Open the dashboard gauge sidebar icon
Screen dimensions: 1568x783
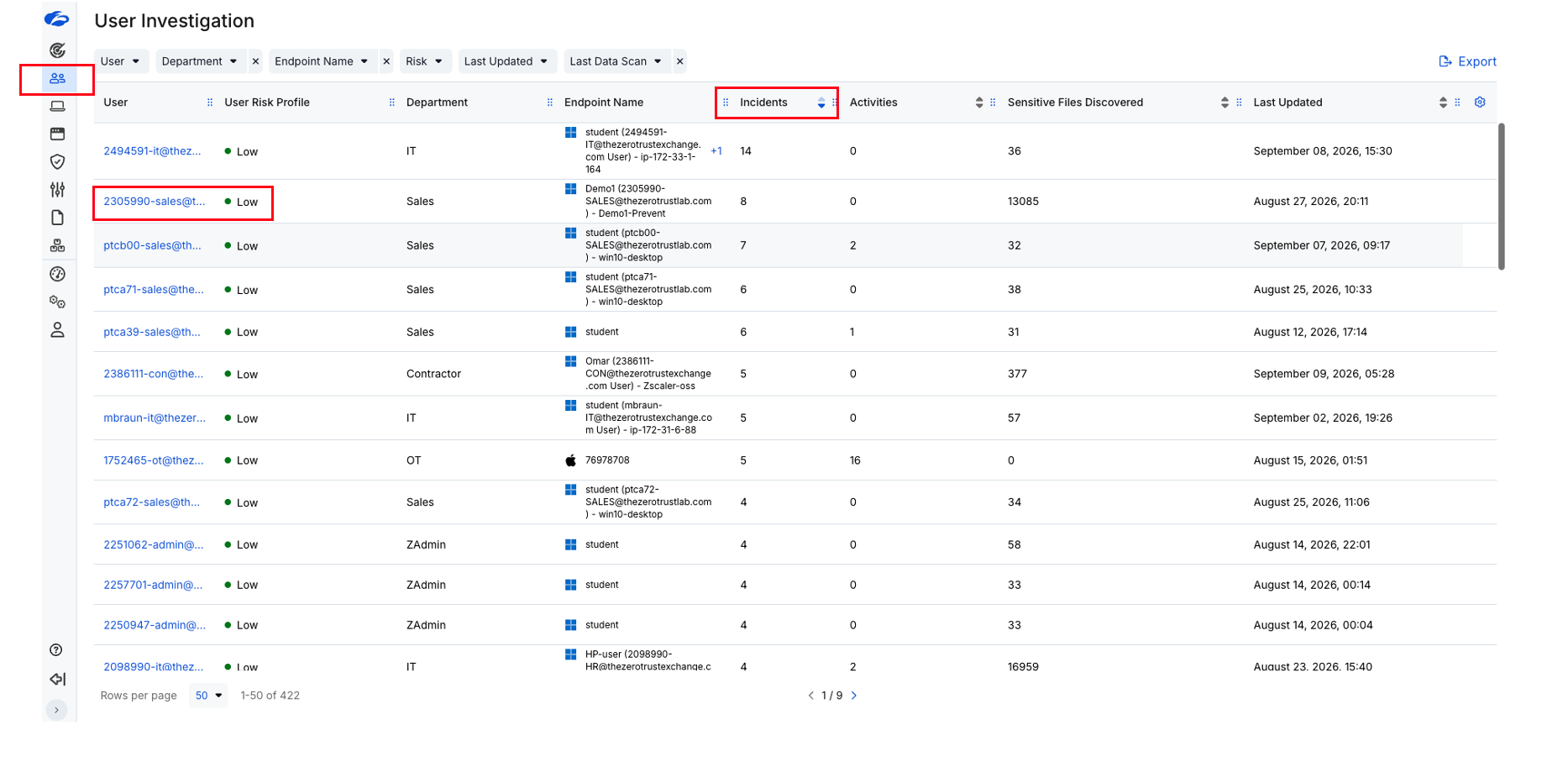point(57,274)
